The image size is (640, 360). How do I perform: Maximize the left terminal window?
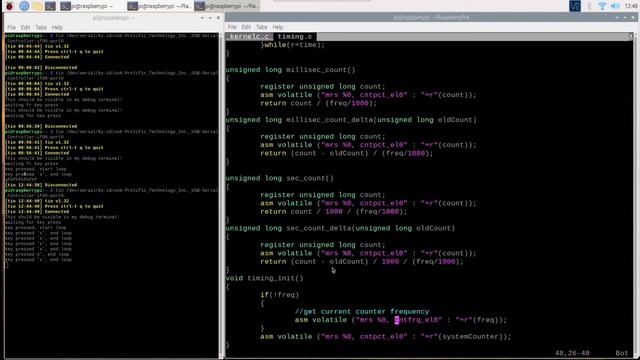click(x=210, y=18)
